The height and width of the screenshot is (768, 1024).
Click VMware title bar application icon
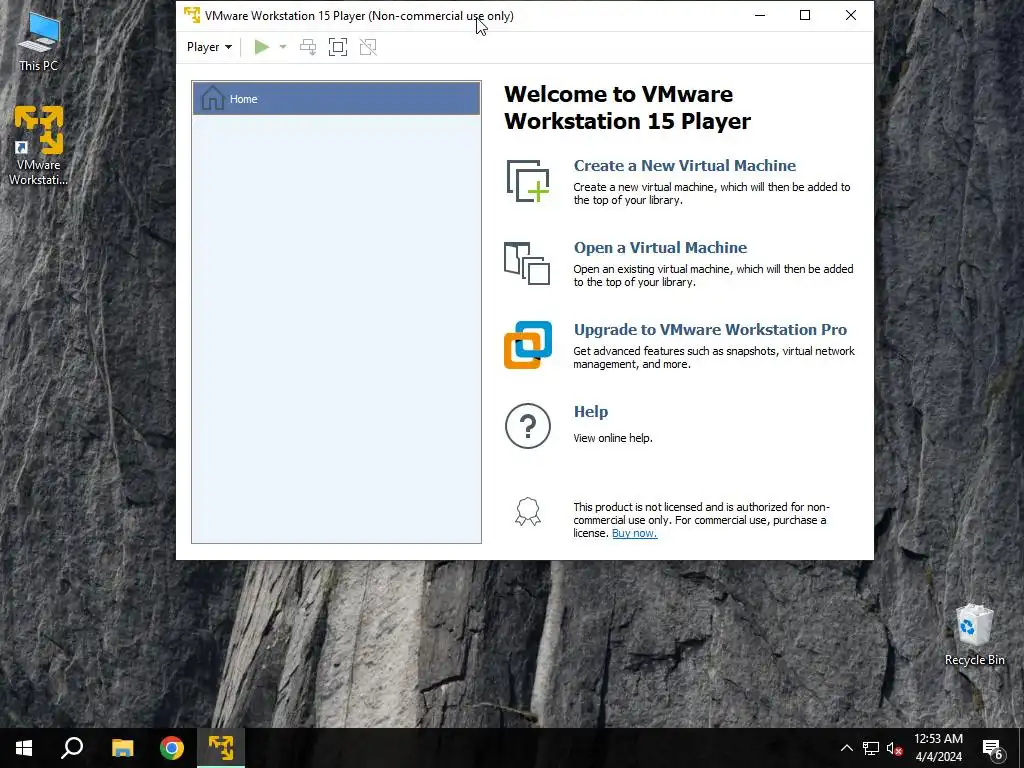click(x=191, y=15)
